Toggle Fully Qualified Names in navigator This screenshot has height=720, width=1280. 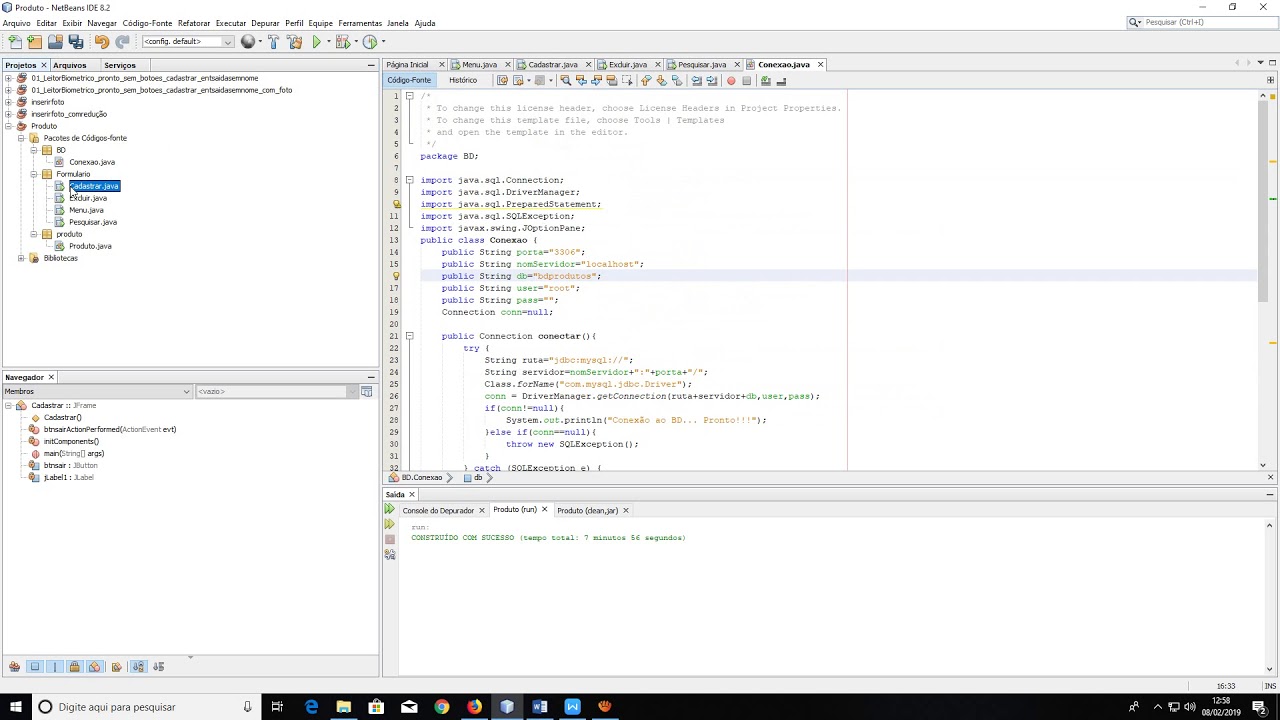point(117,667)
